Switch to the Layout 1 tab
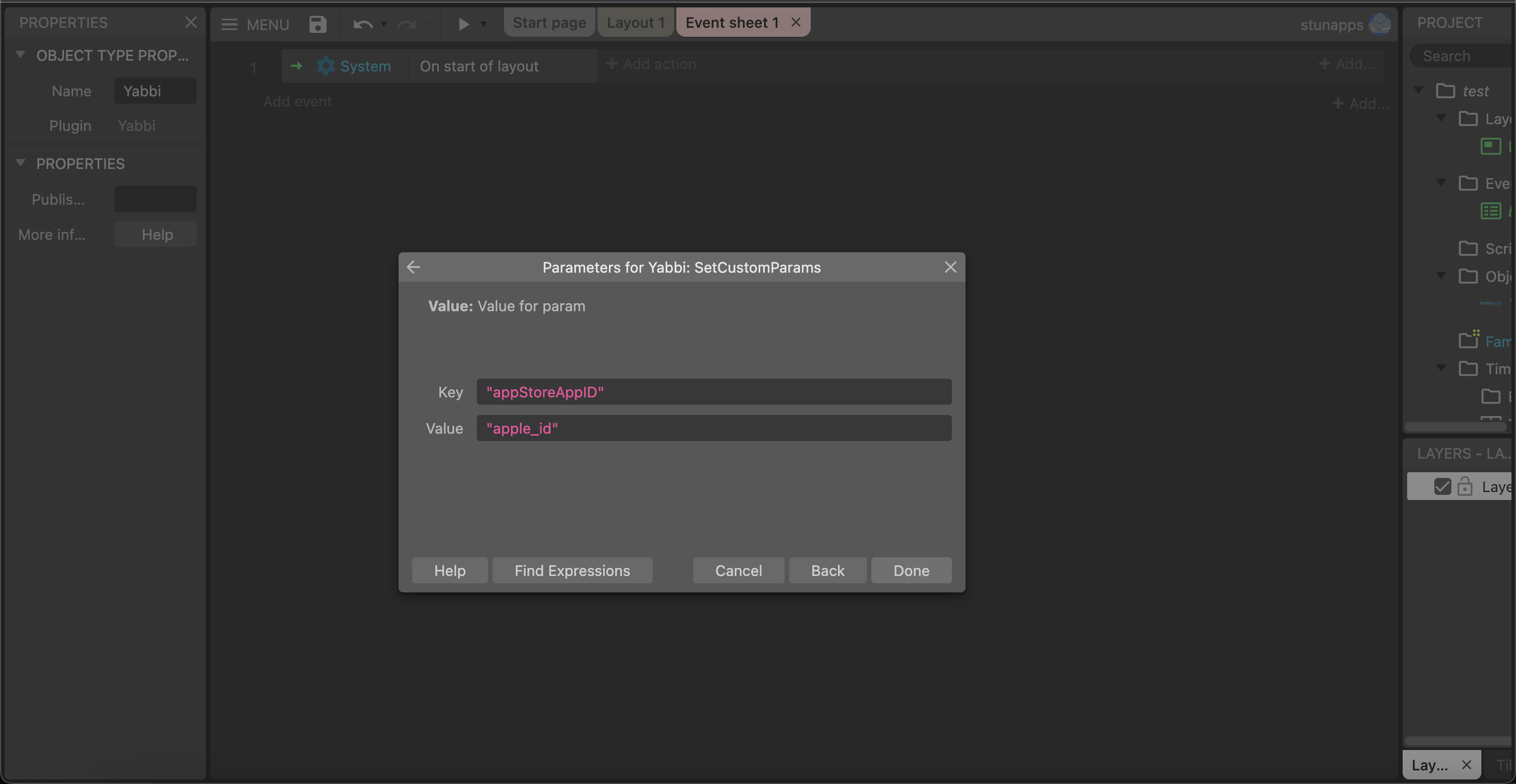The height and width of the screenshot is (784, 1516). coord(635,22)
